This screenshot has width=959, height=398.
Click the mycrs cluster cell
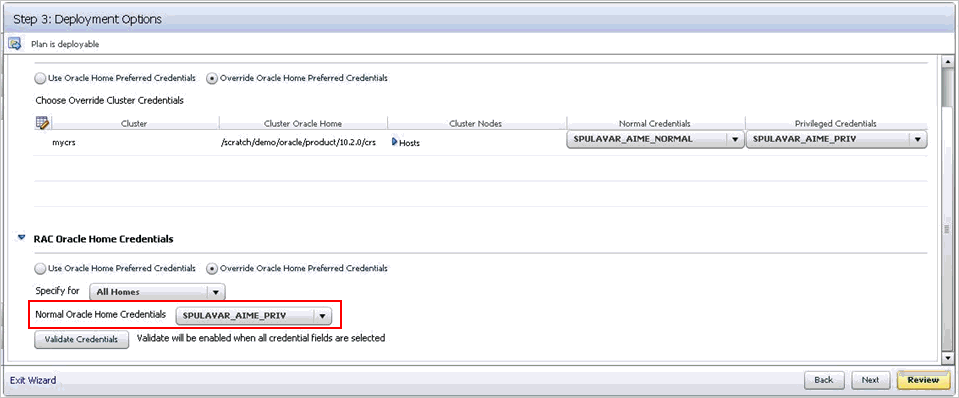point(64,142)
